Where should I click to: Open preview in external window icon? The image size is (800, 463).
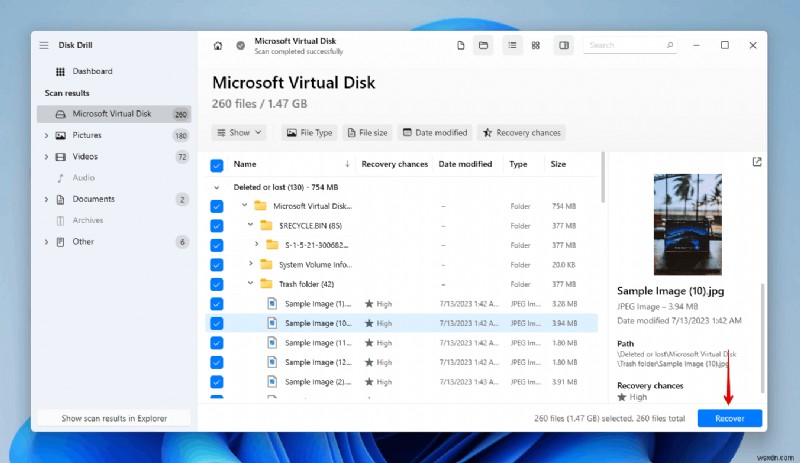(x=757, y=162)
